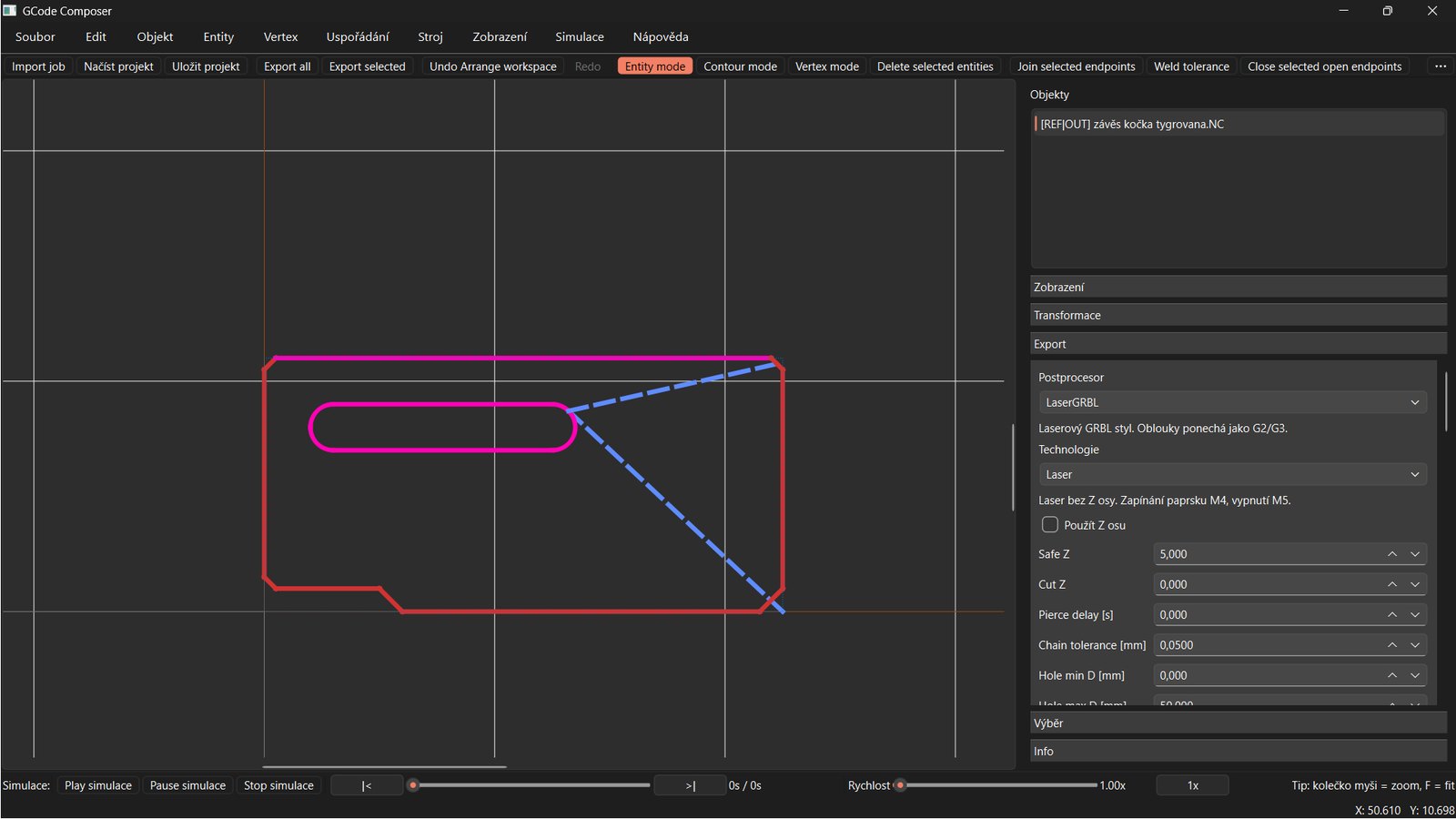
Task: Increase Safe Z value with up arrow
Action: [1391, 554]
